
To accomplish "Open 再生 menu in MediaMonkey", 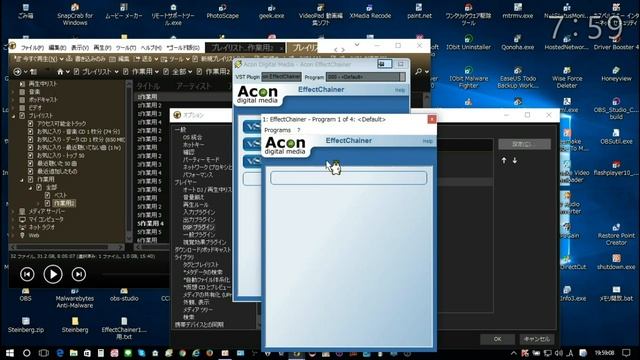I will pyautogui.click(x=102, y=48).
